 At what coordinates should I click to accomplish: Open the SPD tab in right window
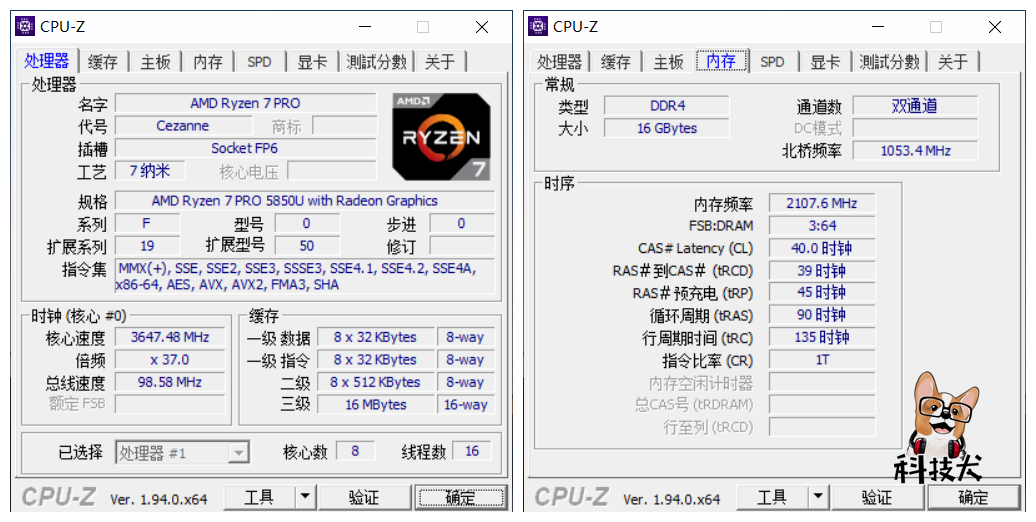772,62
